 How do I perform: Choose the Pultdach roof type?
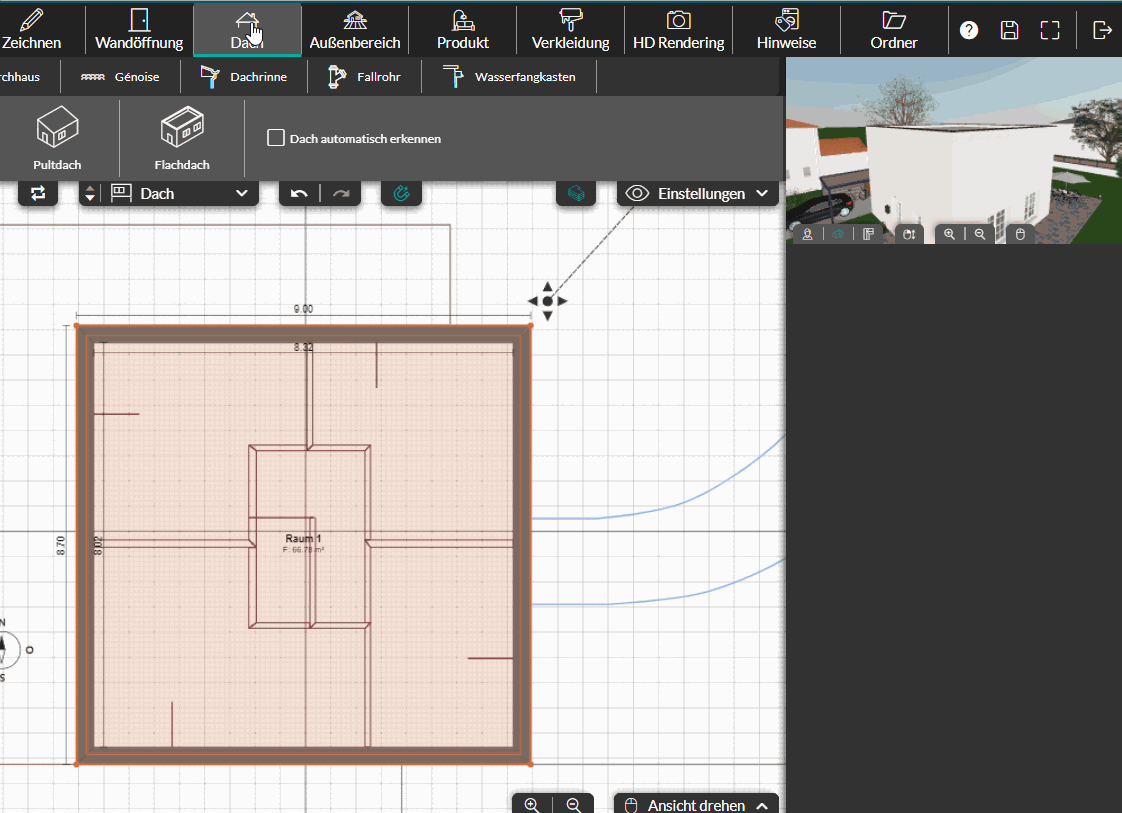57,138
